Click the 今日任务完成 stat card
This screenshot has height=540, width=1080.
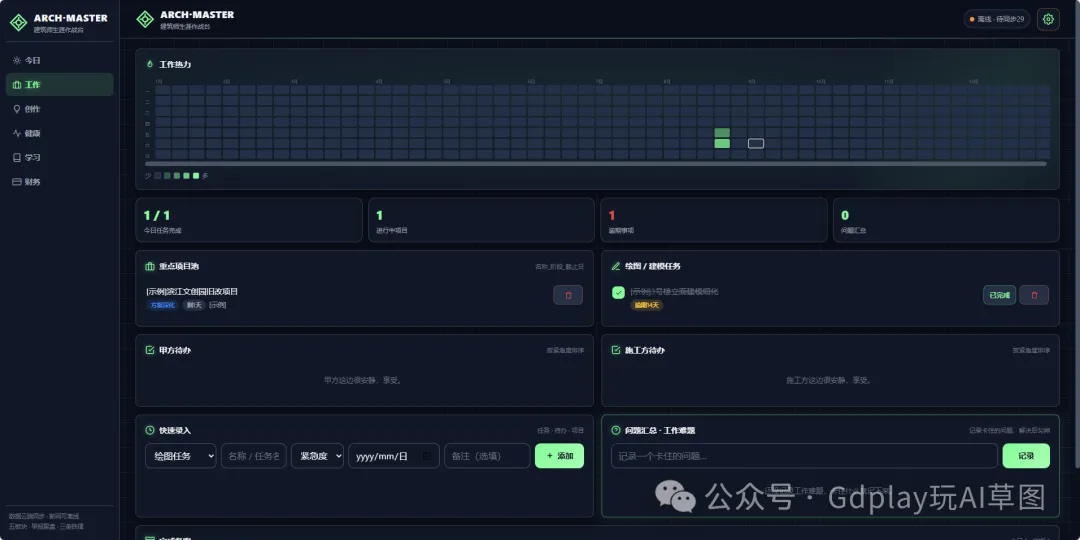(249, 220)
